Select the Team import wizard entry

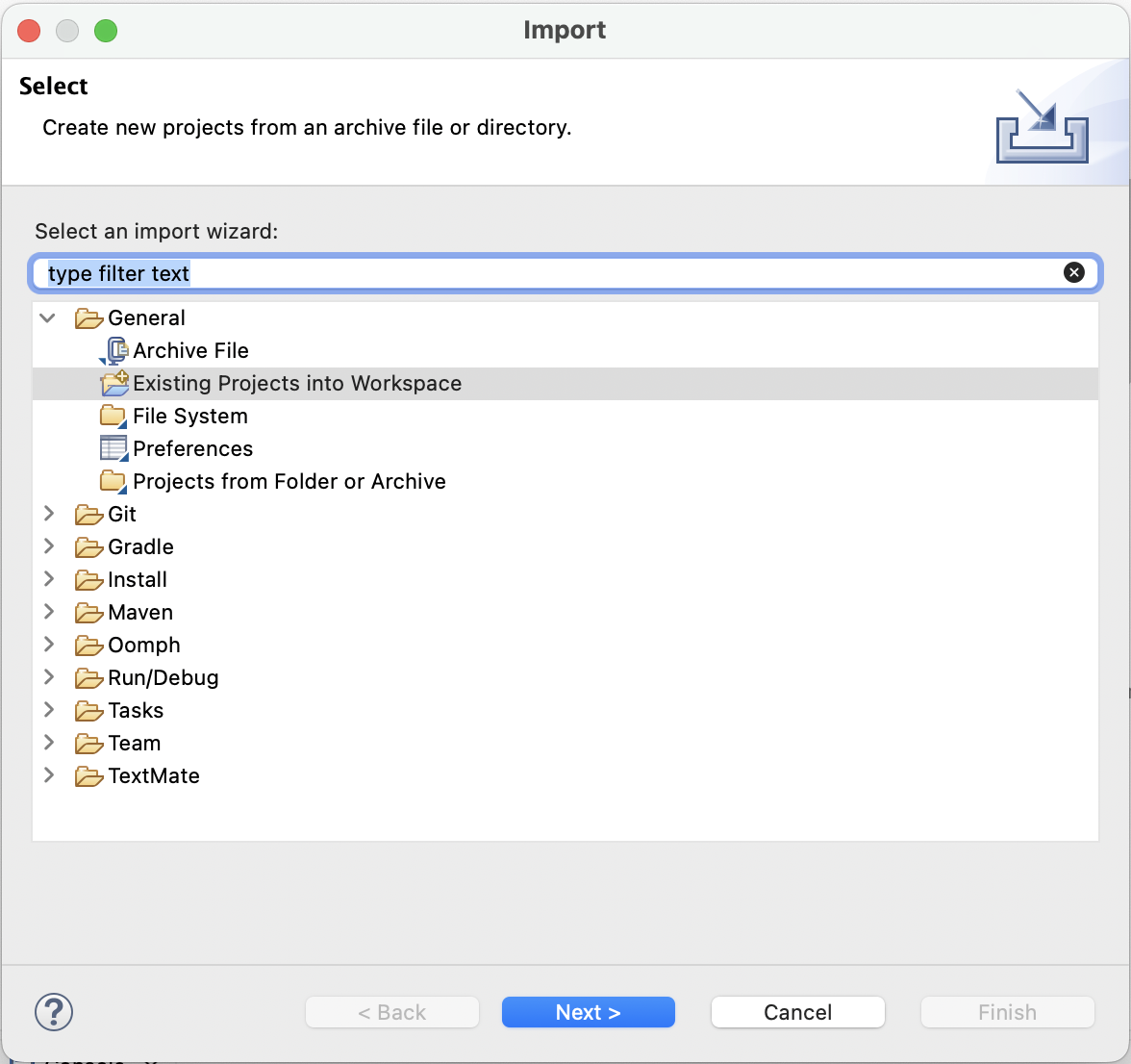pos(135,743)
